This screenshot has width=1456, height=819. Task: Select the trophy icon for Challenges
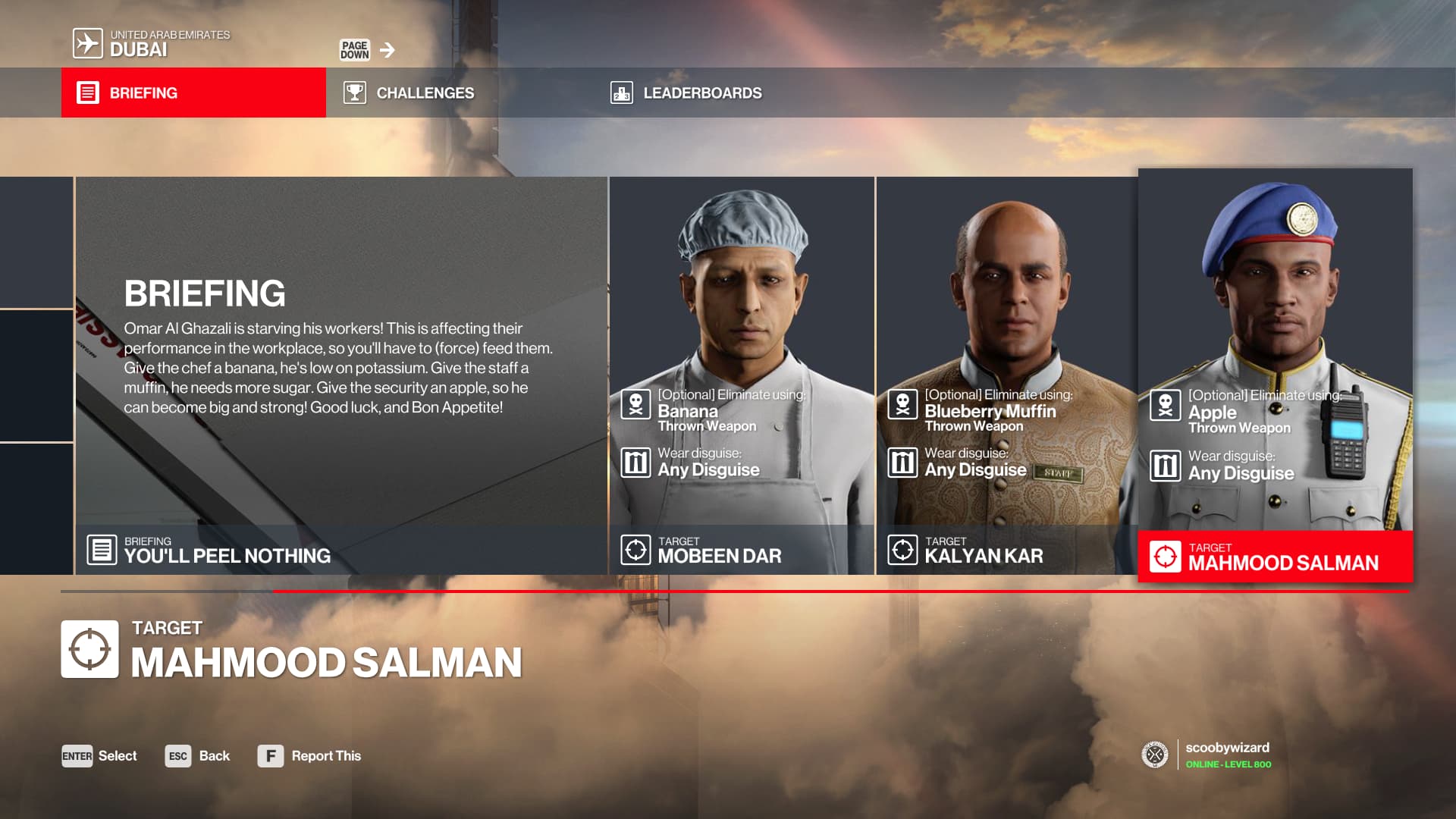(x=354, y=93)
